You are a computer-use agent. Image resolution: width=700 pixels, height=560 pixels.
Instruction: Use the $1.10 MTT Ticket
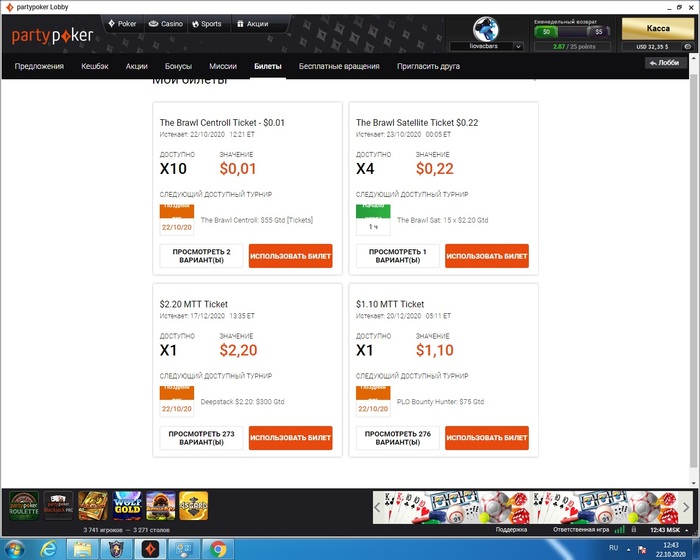(487, 438)
